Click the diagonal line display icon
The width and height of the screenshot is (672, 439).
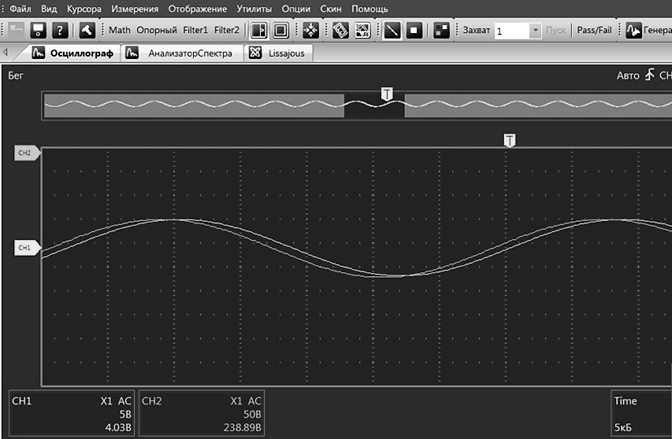392,30
